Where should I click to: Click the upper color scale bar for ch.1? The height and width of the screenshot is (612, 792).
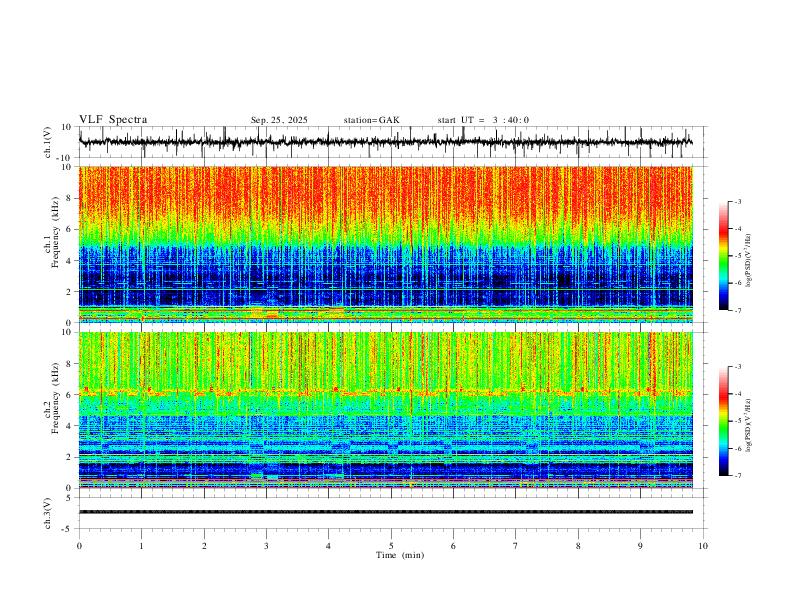[723, 256]
